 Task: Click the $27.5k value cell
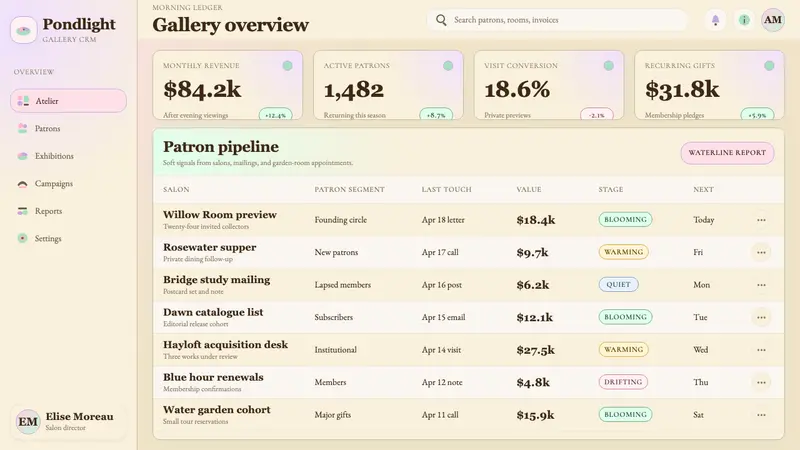(x=535, y=350)
